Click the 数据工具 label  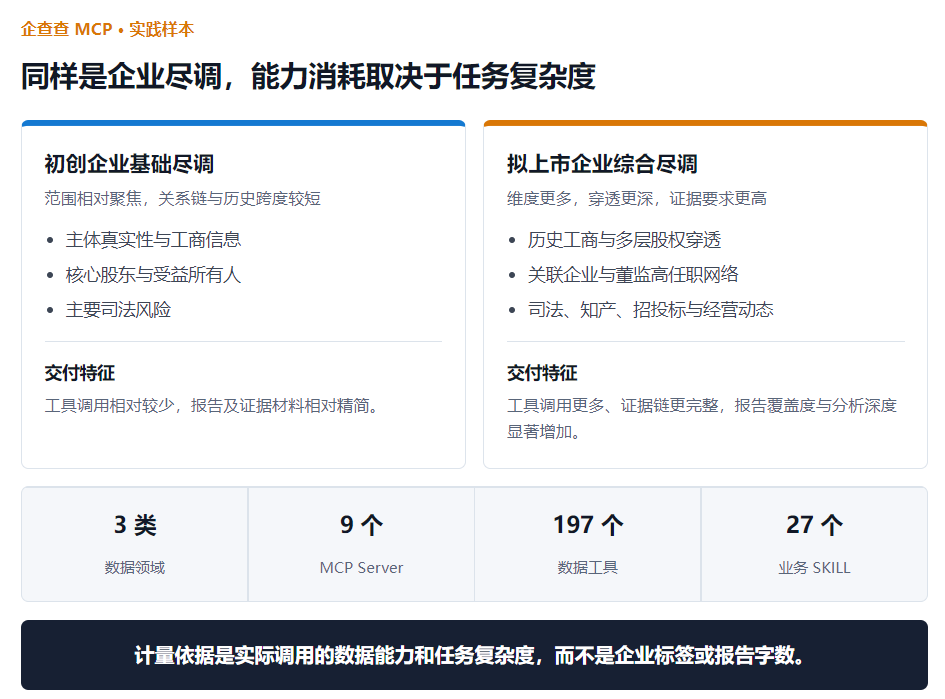588,568
